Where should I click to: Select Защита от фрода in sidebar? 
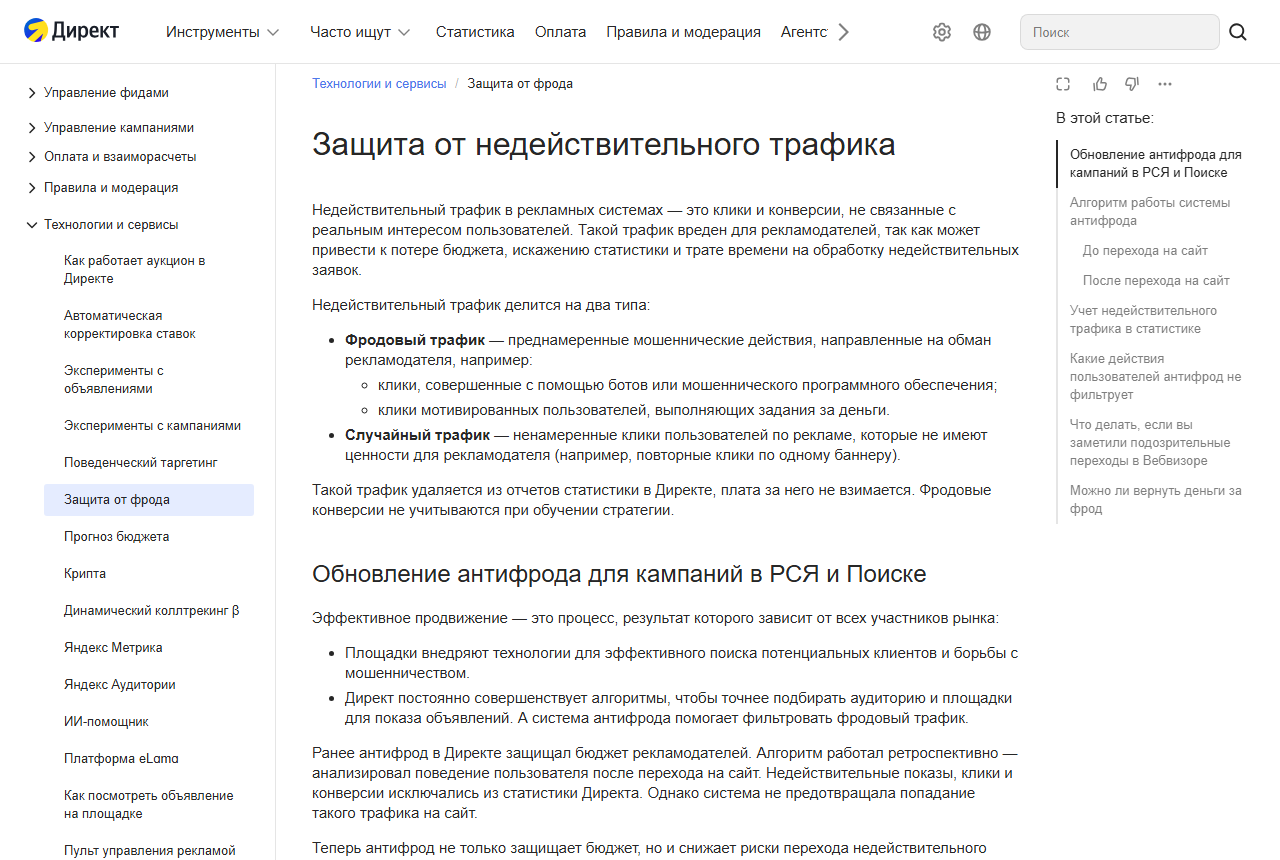(x=149, y=500)
